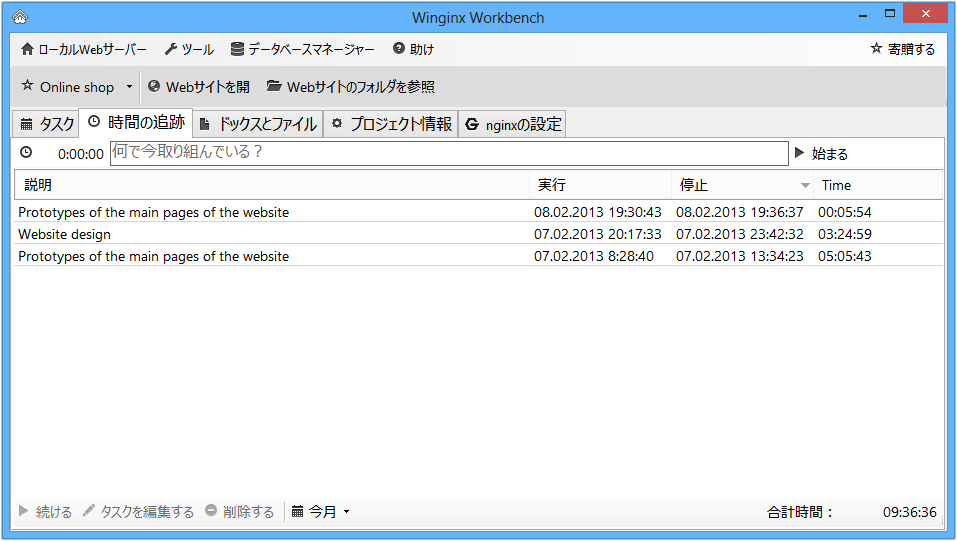957x541 pixels.
Task: Click the 合計時間 label
Action: pyautogui.click(x=800, y=512)
